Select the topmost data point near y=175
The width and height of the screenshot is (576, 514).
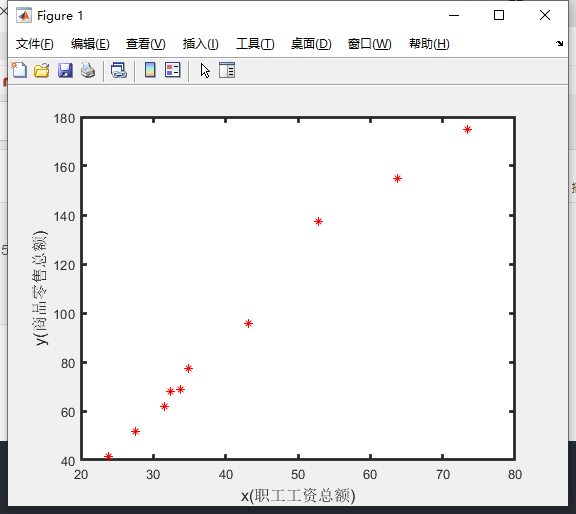point(467,129)
